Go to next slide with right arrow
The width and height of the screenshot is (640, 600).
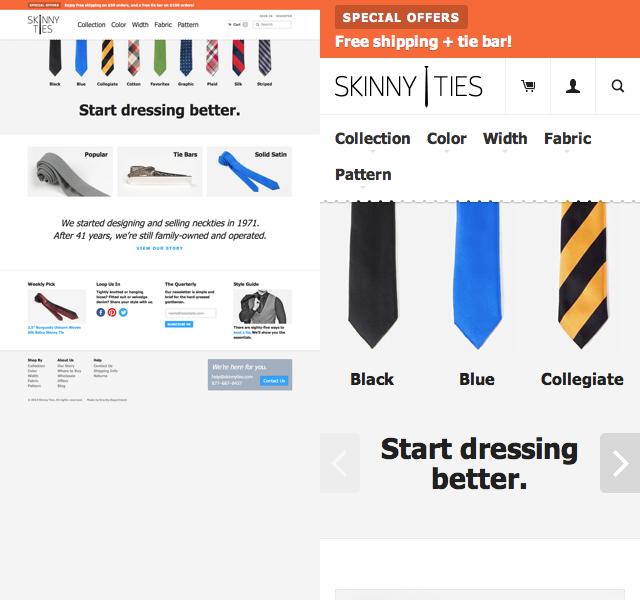tap(620, 463)
